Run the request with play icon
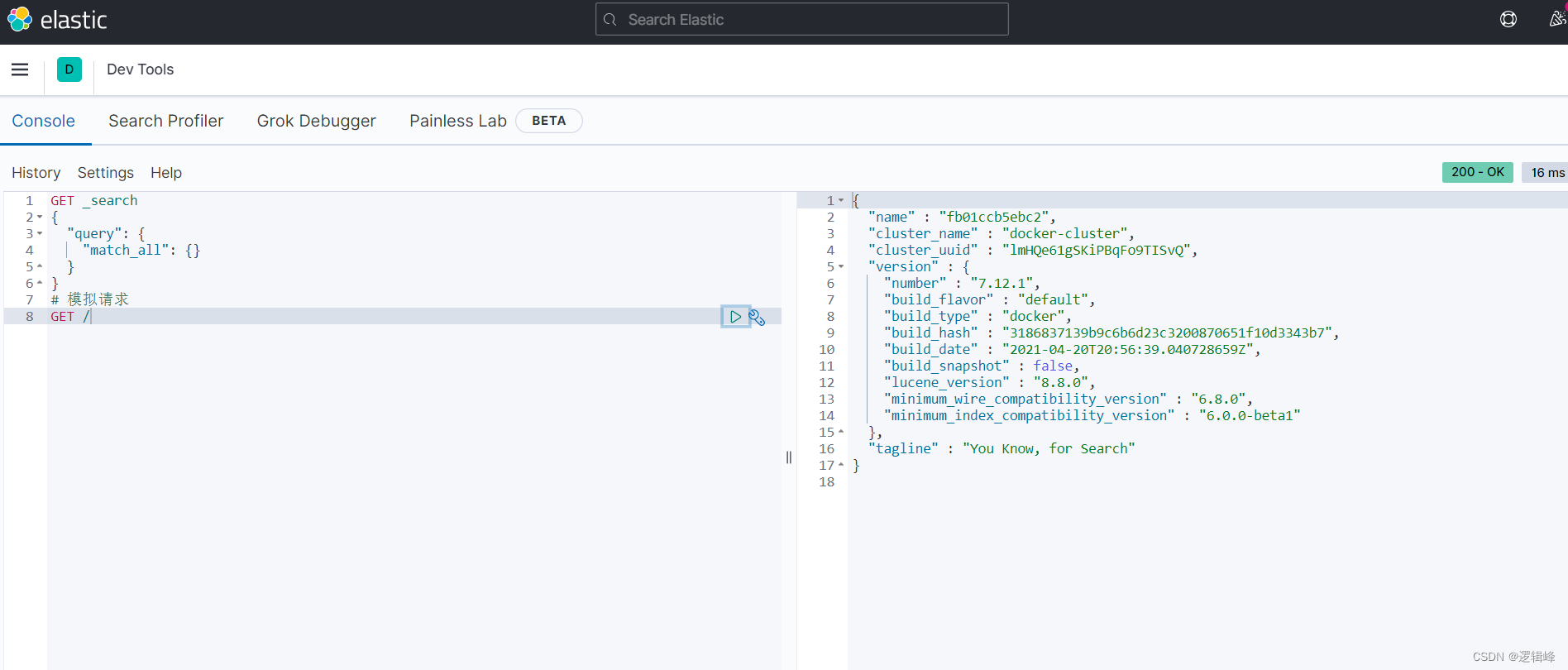 tap(735, 317)
